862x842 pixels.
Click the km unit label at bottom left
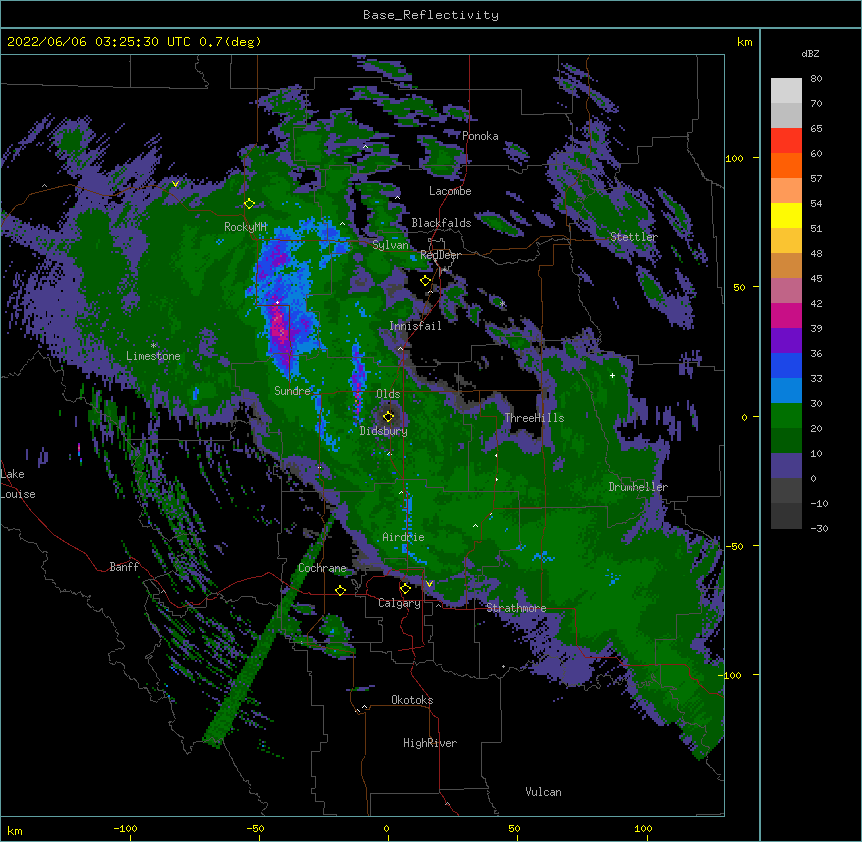(x=15, y=830)
